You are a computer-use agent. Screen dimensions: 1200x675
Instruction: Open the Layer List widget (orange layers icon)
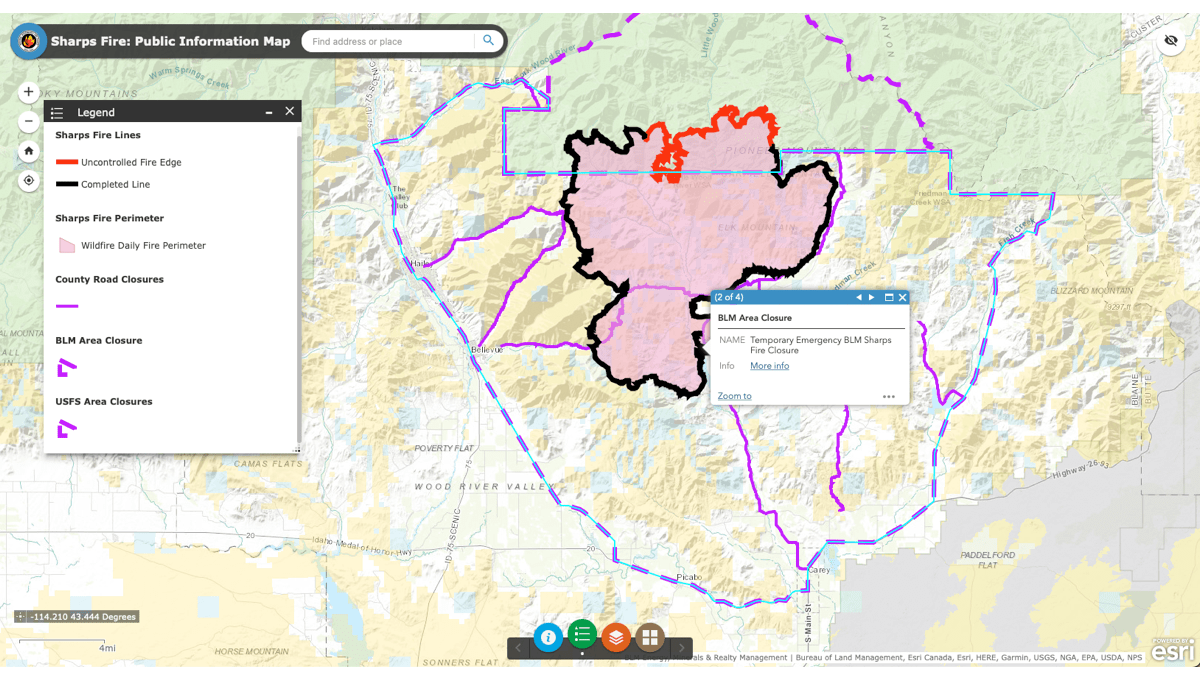click(616, 636)
